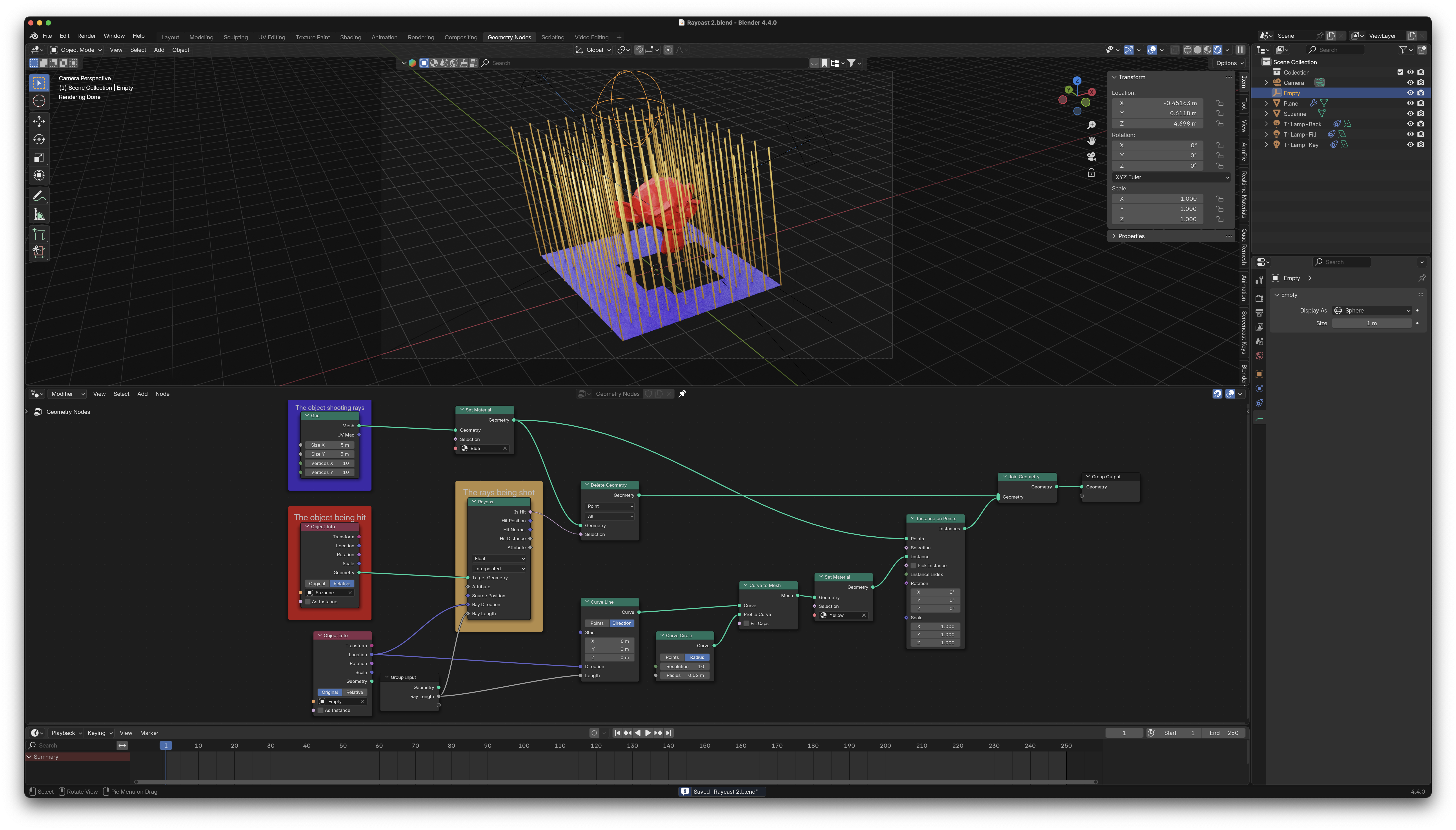Open the Render properties tab
Viewport: 1456px width, 830px height.
(x=1259, y=298)
